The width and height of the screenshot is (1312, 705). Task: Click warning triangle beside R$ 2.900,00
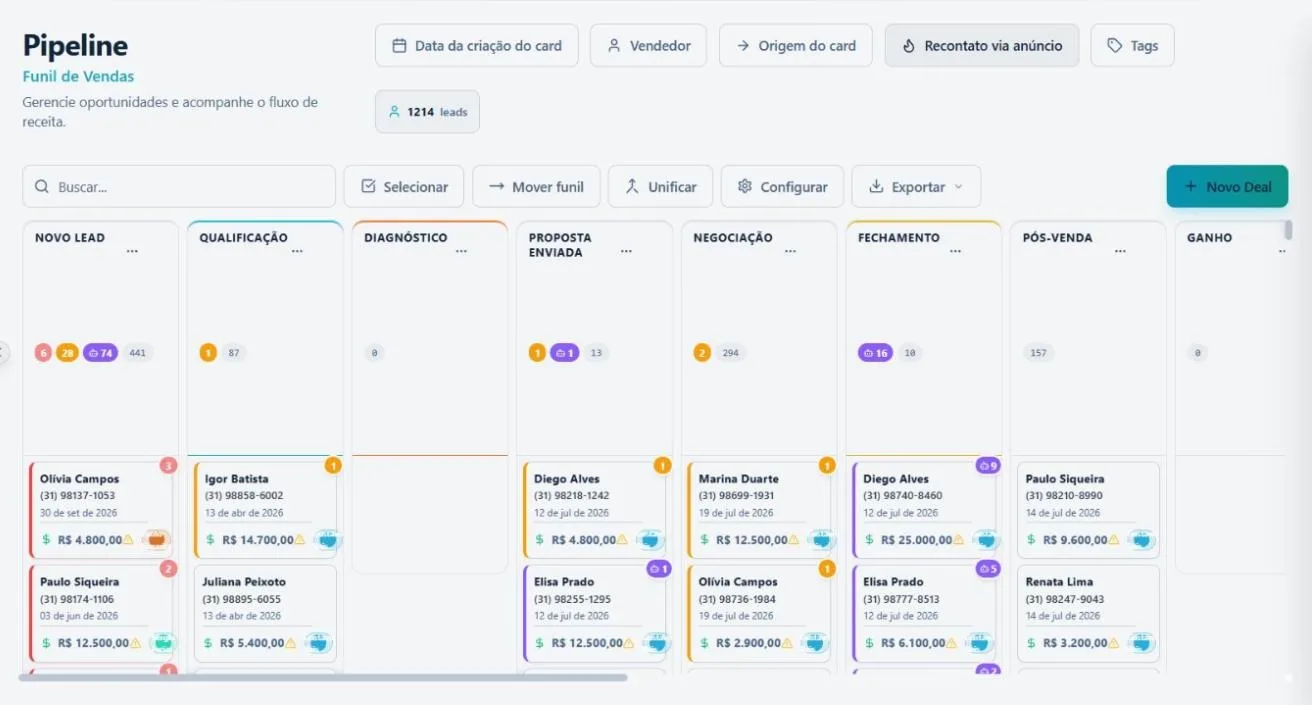(787, 643)
